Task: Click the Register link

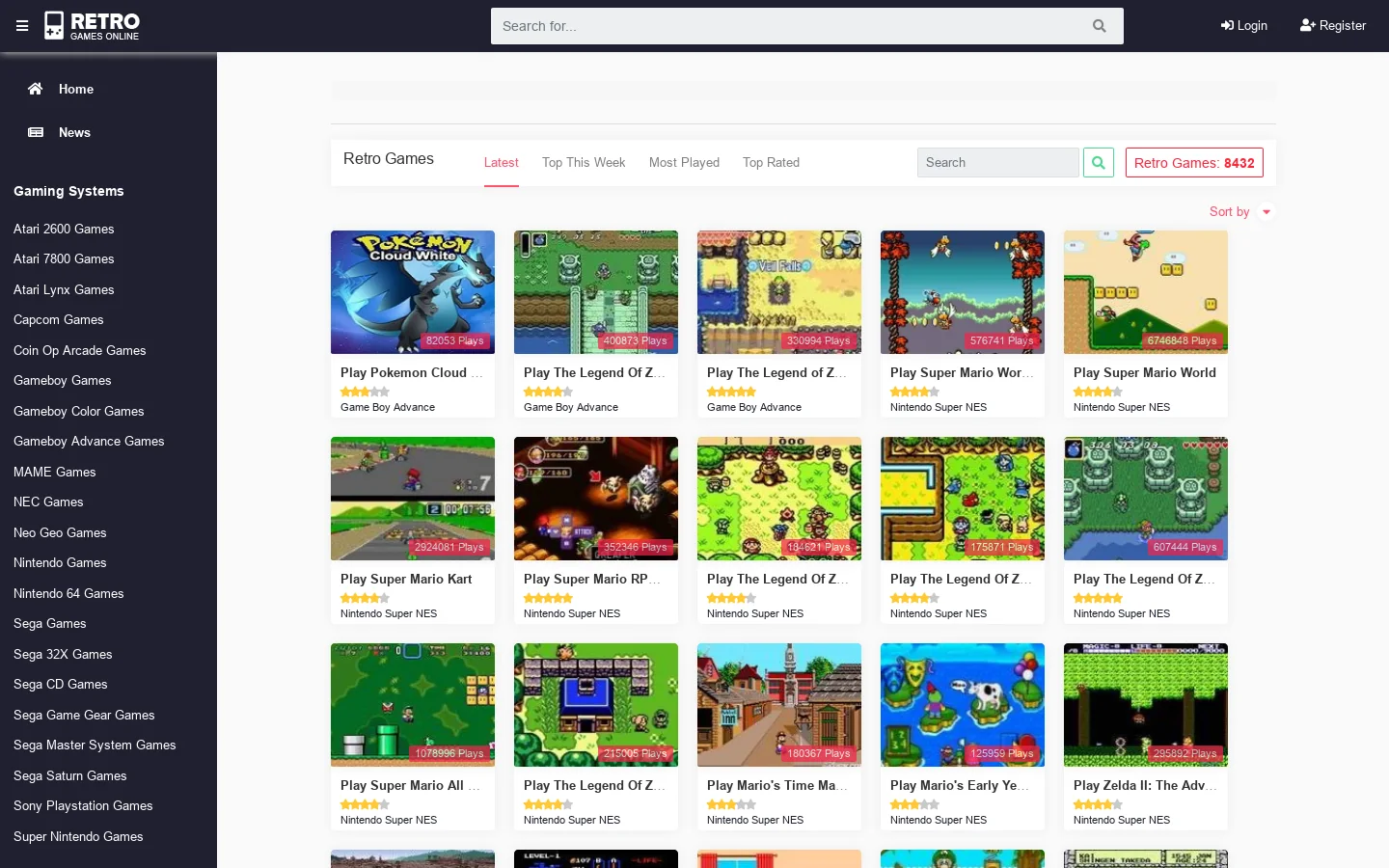Action: tap(1333, 26)
